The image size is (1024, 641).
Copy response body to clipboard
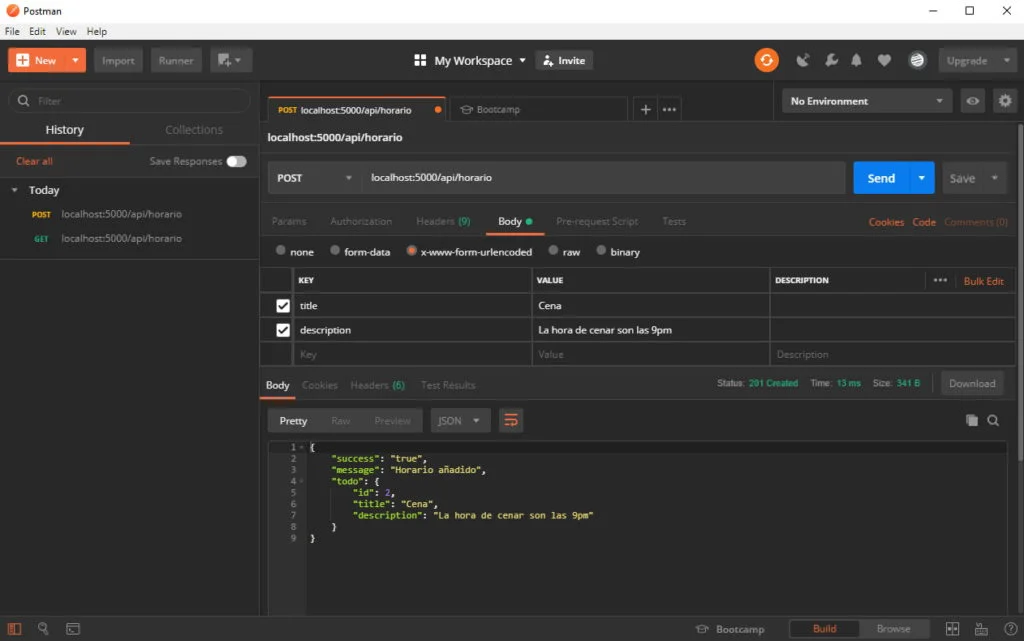pos(972,420)
